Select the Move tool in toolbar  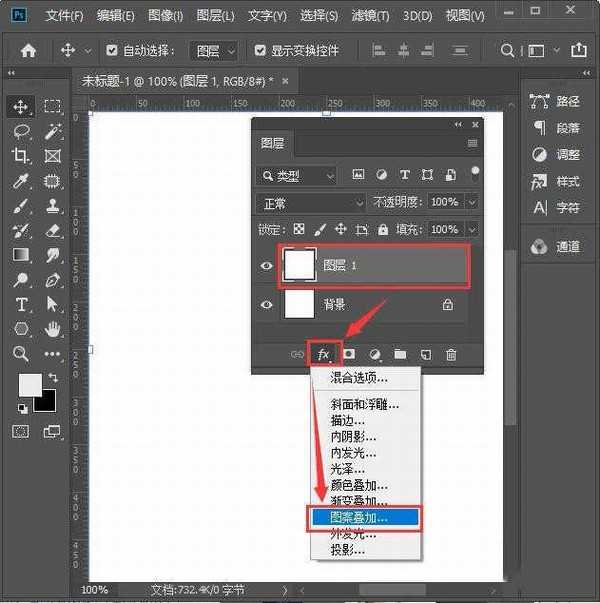click(x=20, y=106)
